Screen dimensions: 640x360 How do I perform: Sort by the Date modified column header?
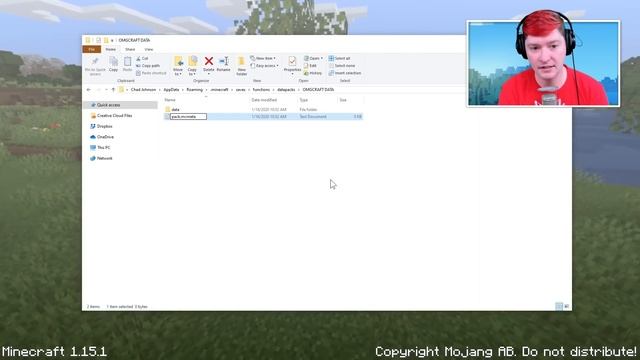click(264, 100)
